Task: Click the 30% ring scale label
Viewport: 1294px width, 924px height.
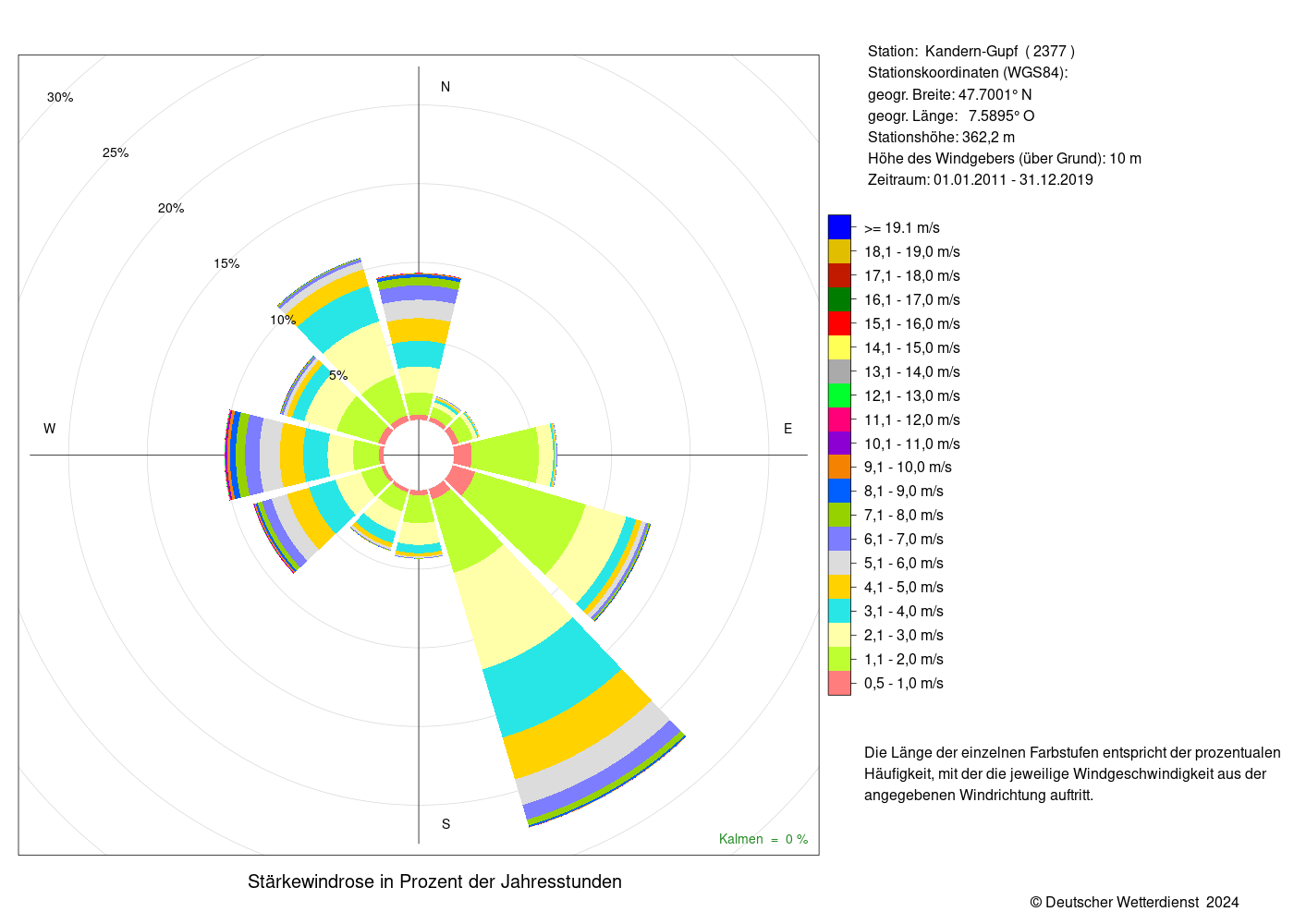Action: click(x=60, y=97)
